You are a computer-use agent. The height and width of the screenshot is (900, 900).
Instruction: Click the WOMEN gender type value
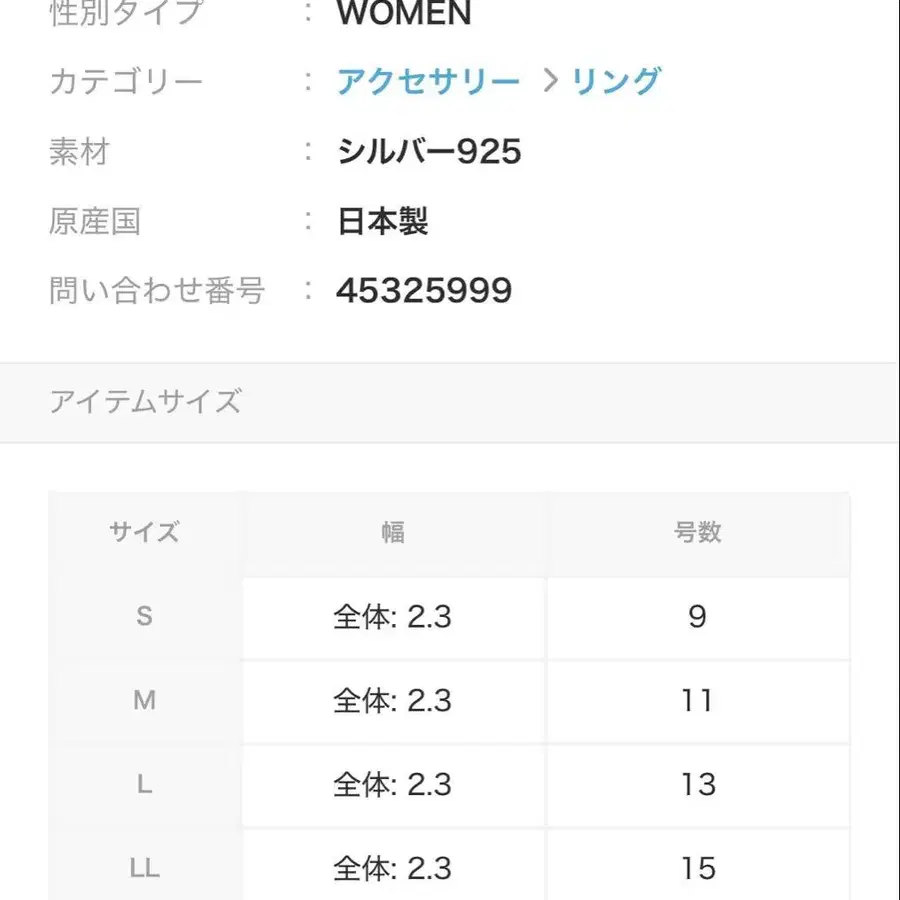pos(404,14)
